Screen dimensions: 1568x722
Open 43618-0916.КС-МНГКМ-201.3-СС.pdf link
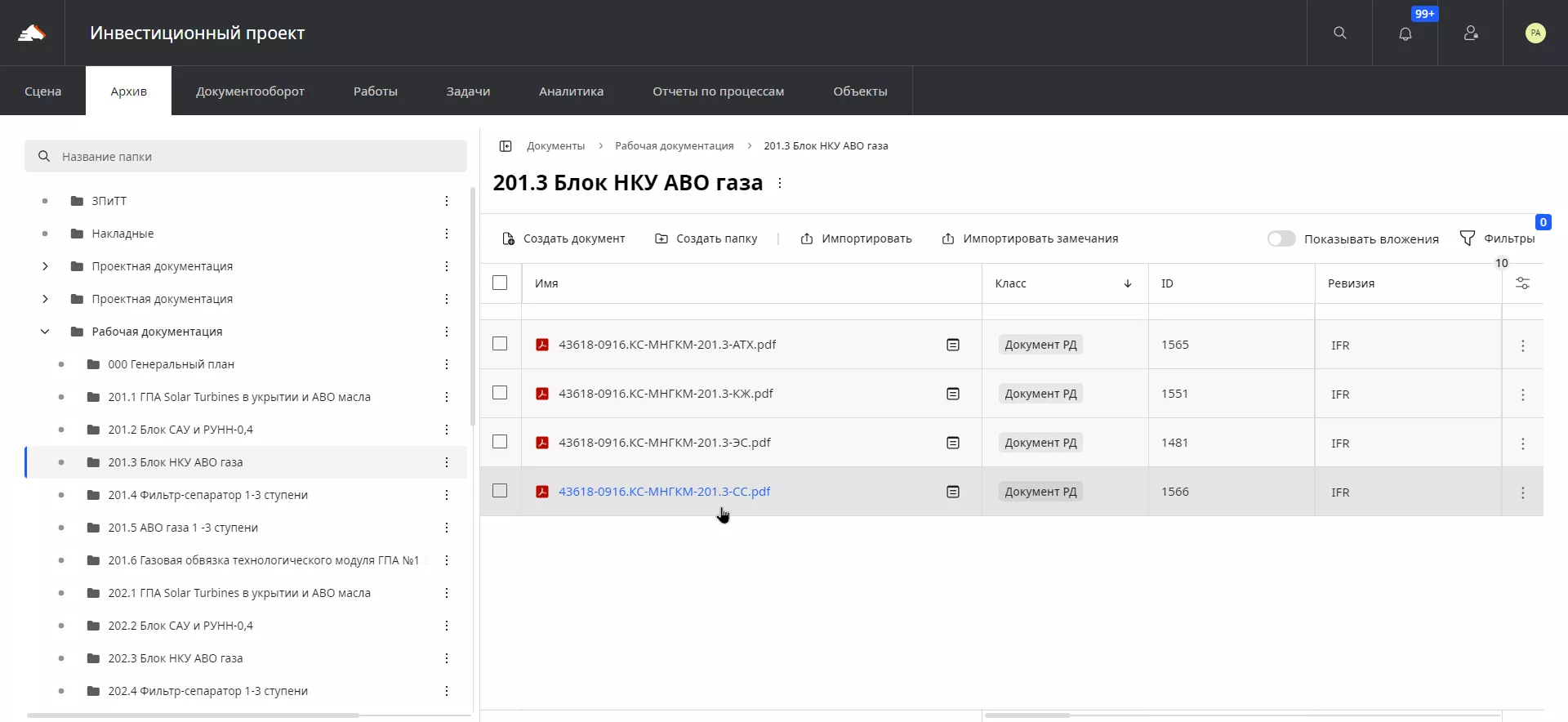(x=664, y=492)
